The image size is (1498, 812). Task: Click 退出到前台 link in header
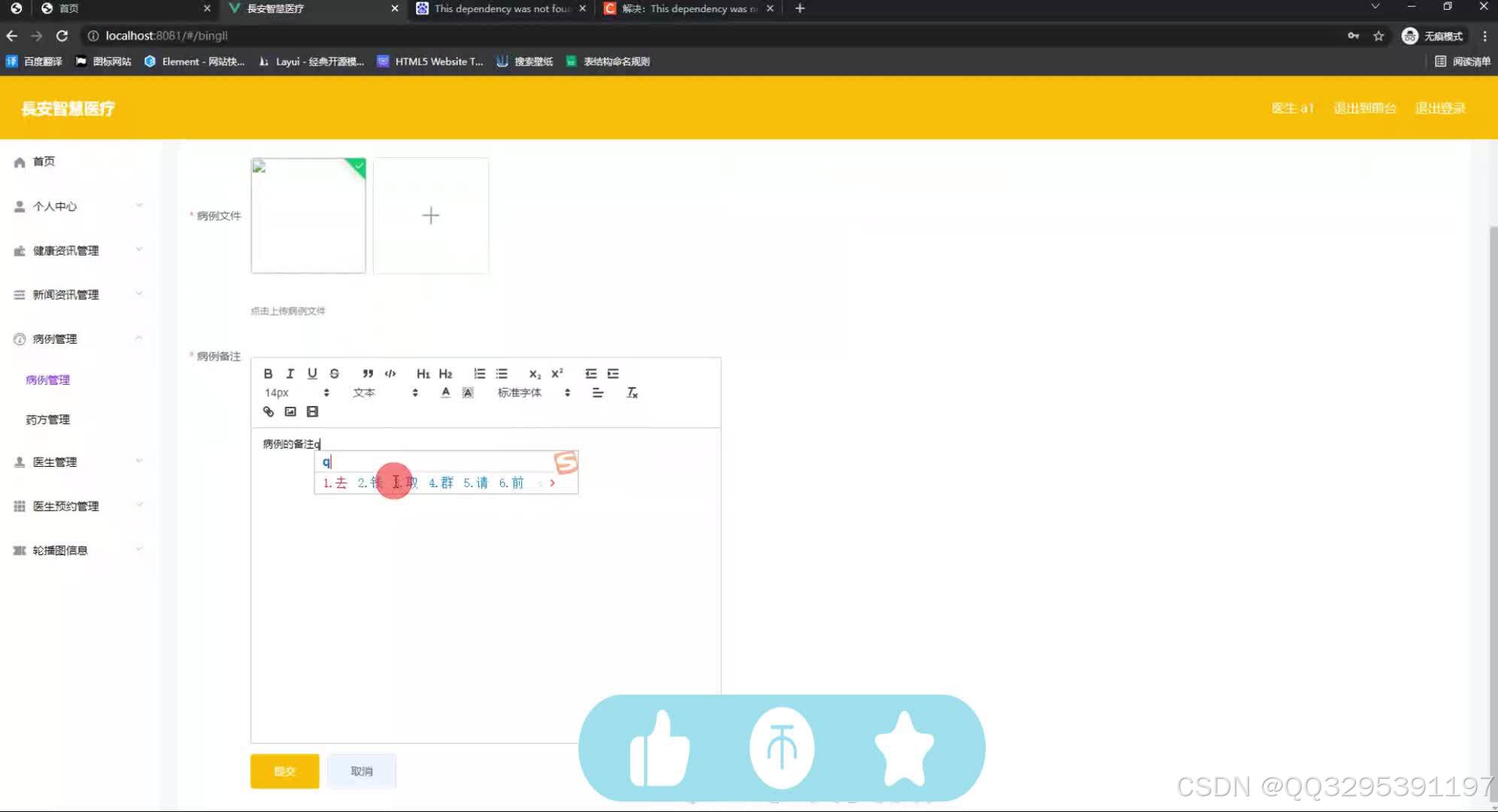1365,108
